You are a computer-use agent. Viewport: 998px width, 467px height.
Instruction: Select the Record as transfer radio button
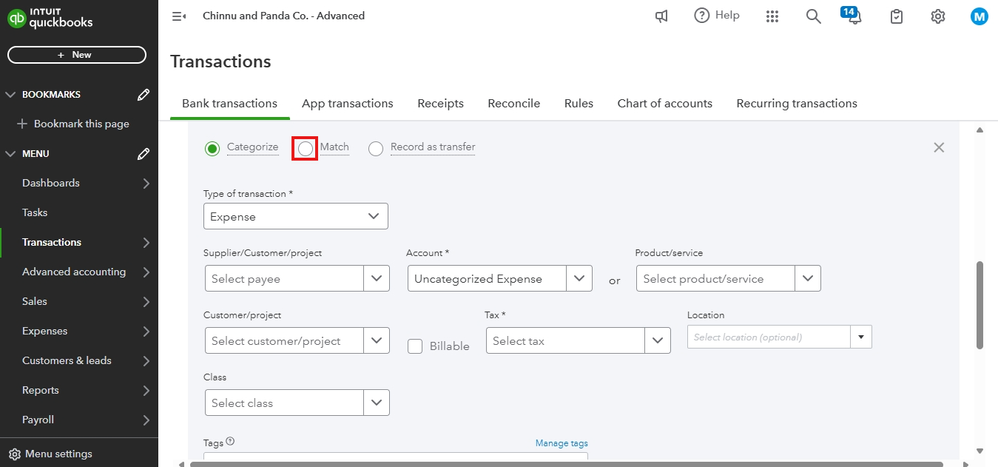tap(376, 148)
